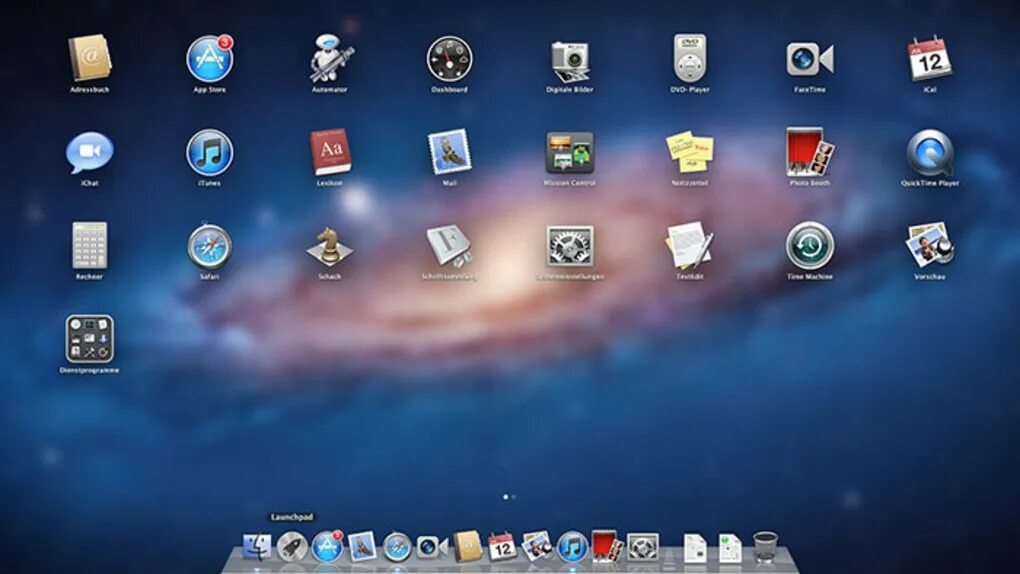Screen dimensions: 1020x574
Task: Open App Store from the Dock
Action: (327, 546)
